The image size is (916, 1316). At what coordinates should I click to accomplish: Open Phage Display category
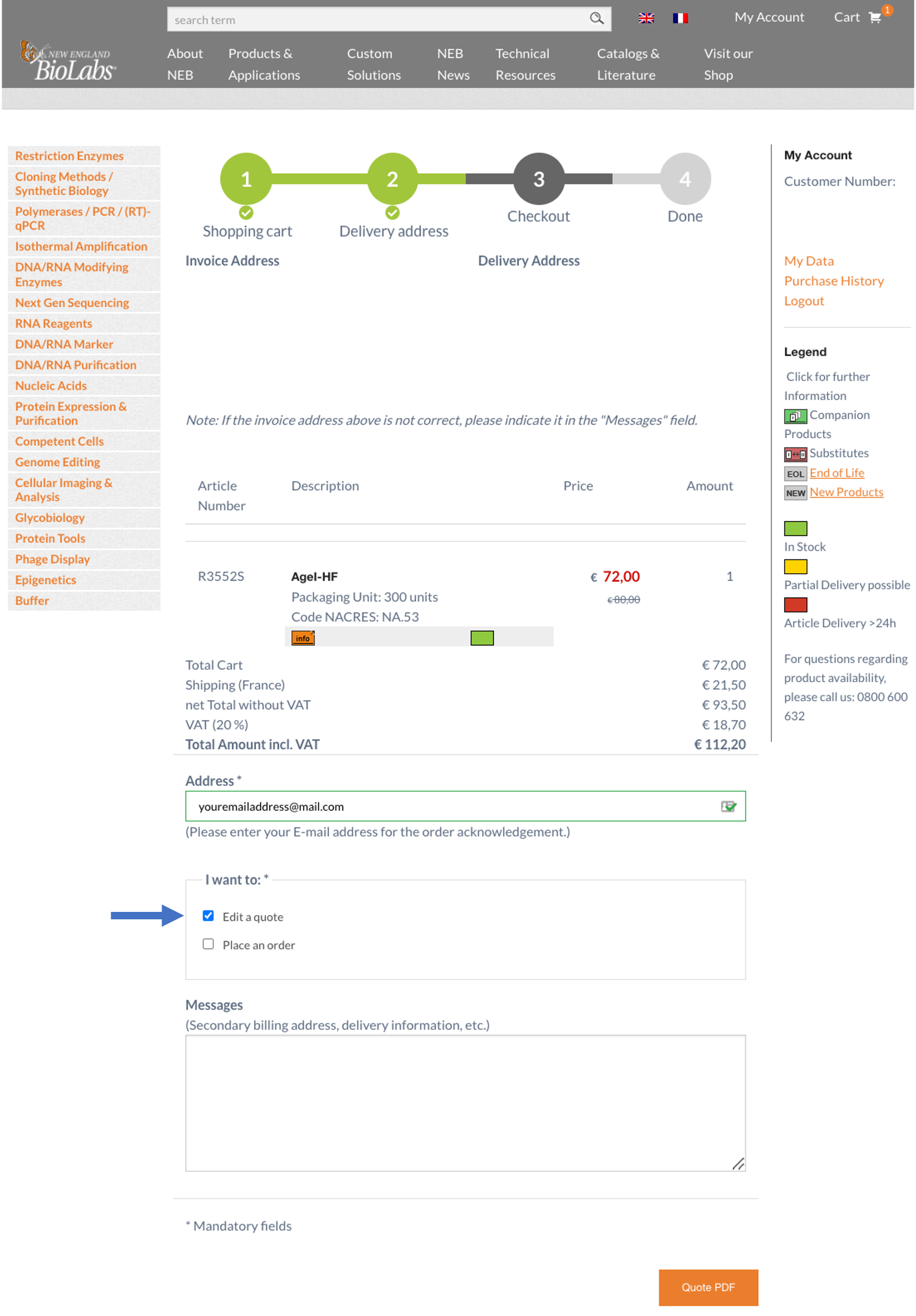click(x=84, y=559)
